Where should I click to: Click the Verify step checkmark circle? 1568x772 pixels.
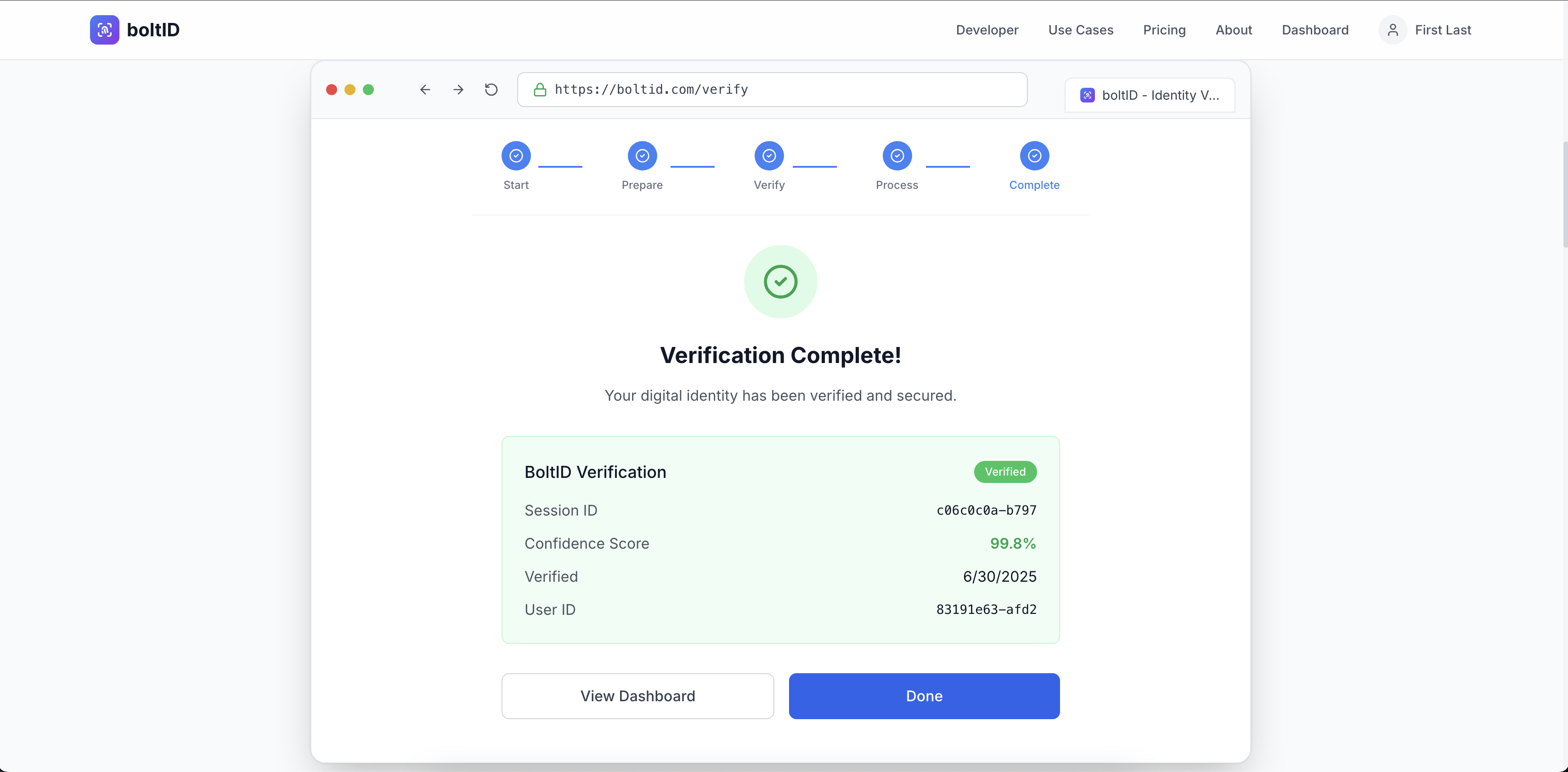(769, 156)
